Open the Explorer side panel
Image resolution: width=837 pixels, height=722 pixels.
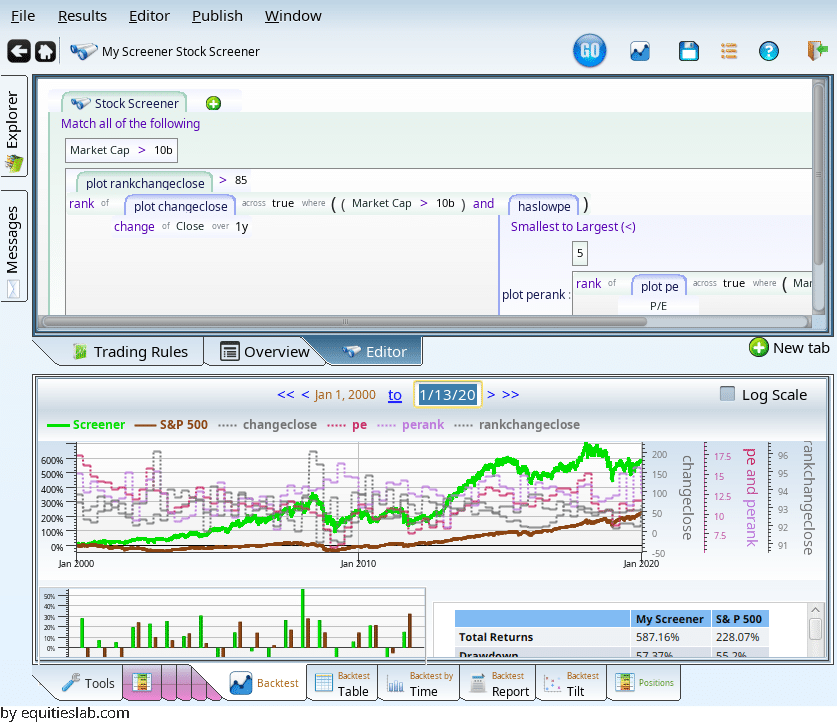click(x=13, y=126)
